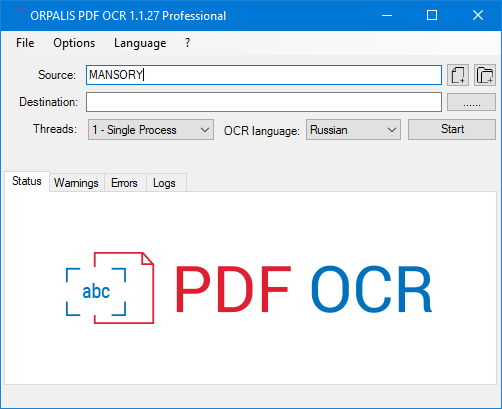Open the question mark help menu
This screenshot has width=502, height=409.
(x=187, y=43)
